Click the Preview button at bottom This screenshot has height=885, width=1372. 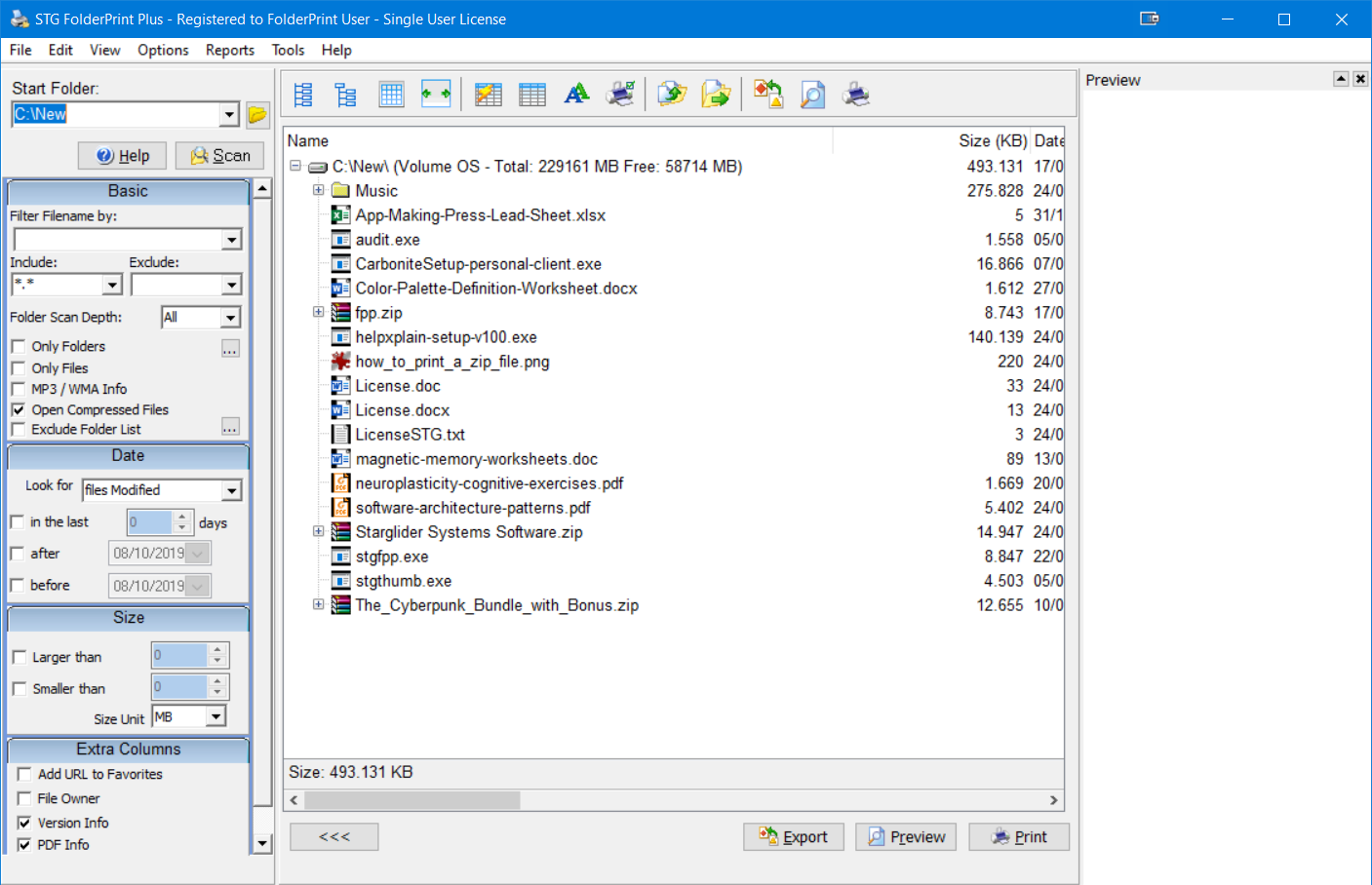[906, 837]
